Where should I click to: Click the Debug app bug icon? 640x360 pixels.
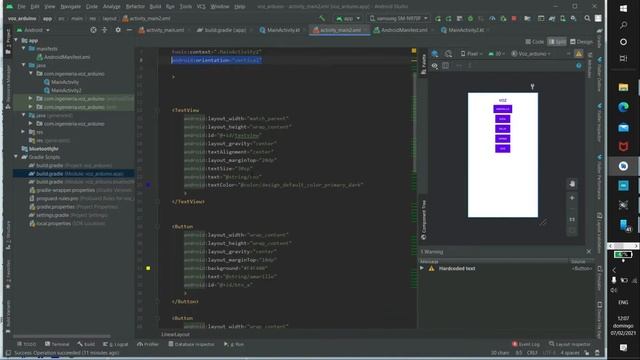[x=470, y=18]
